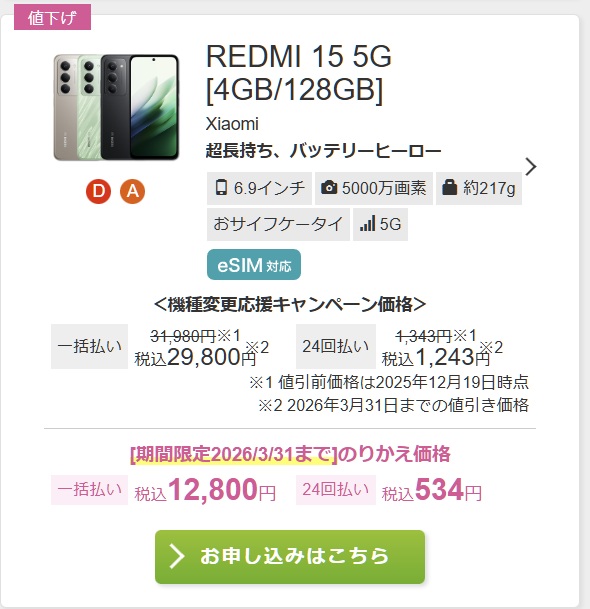
Task: Click the REDMI 15 5G product title
Action: pyautogui.click(x=298, y=73)
